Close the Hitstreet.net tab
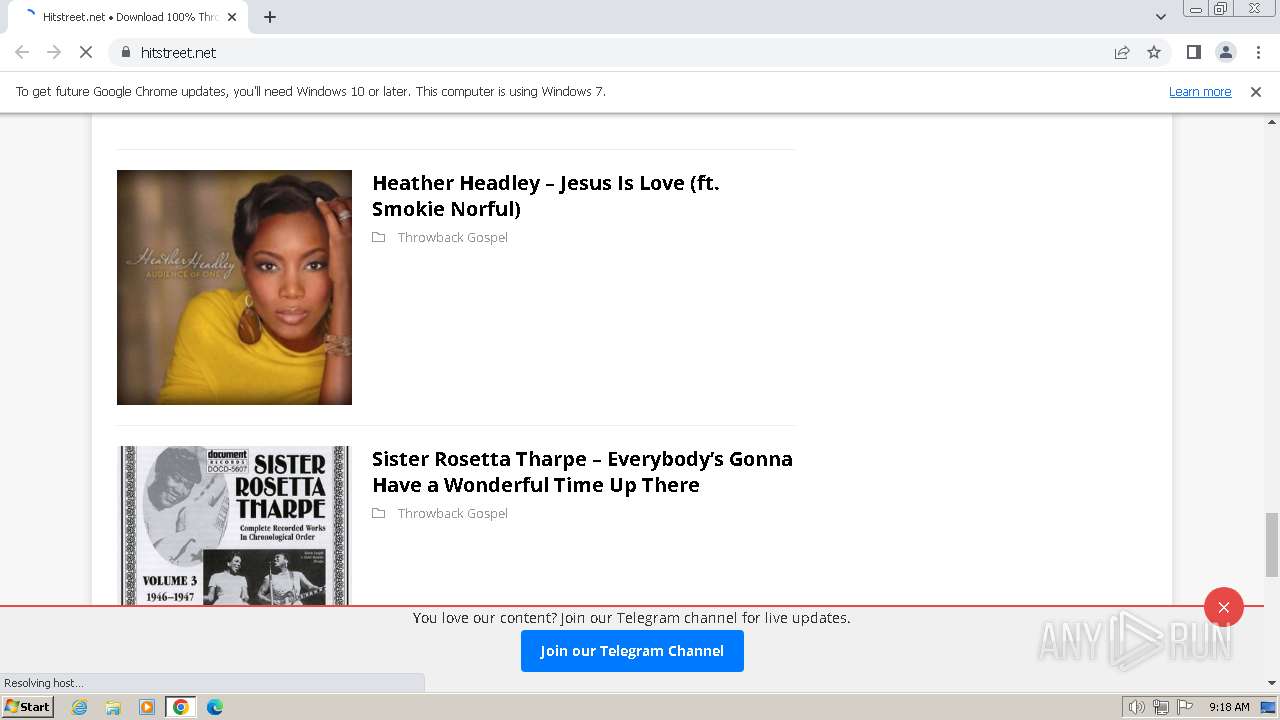This screenshot has width=1280, height=720. point(232,17)
